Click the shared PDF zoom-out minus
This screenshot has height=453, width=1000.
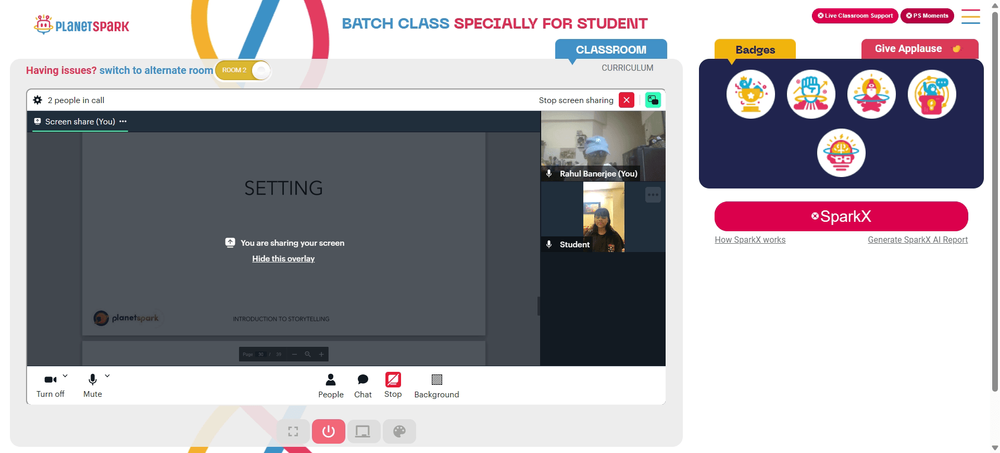point(294,354)
